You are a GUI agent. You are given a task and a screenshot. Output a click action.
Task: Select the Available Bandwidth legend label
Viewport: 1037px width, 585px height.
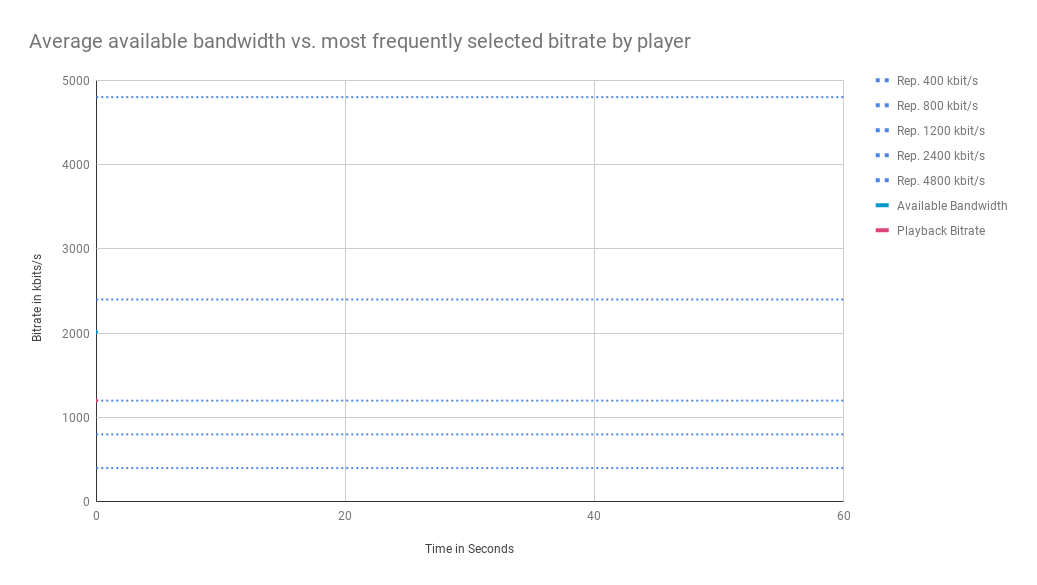pos(952,206)
